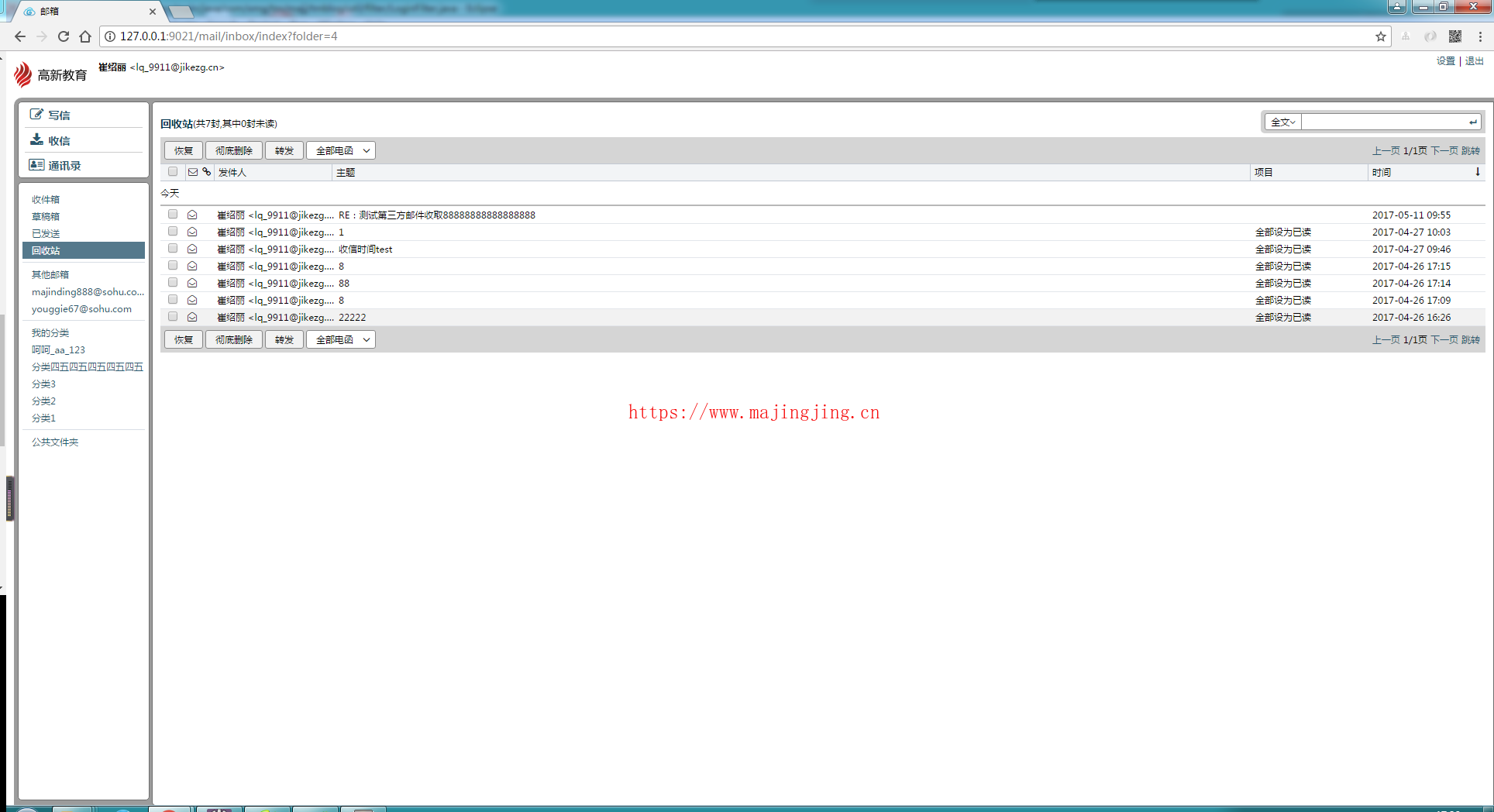Viewport: 1494px width, 812px height.
Task: Click the browser home icon
Action: [x=85, y=36]
